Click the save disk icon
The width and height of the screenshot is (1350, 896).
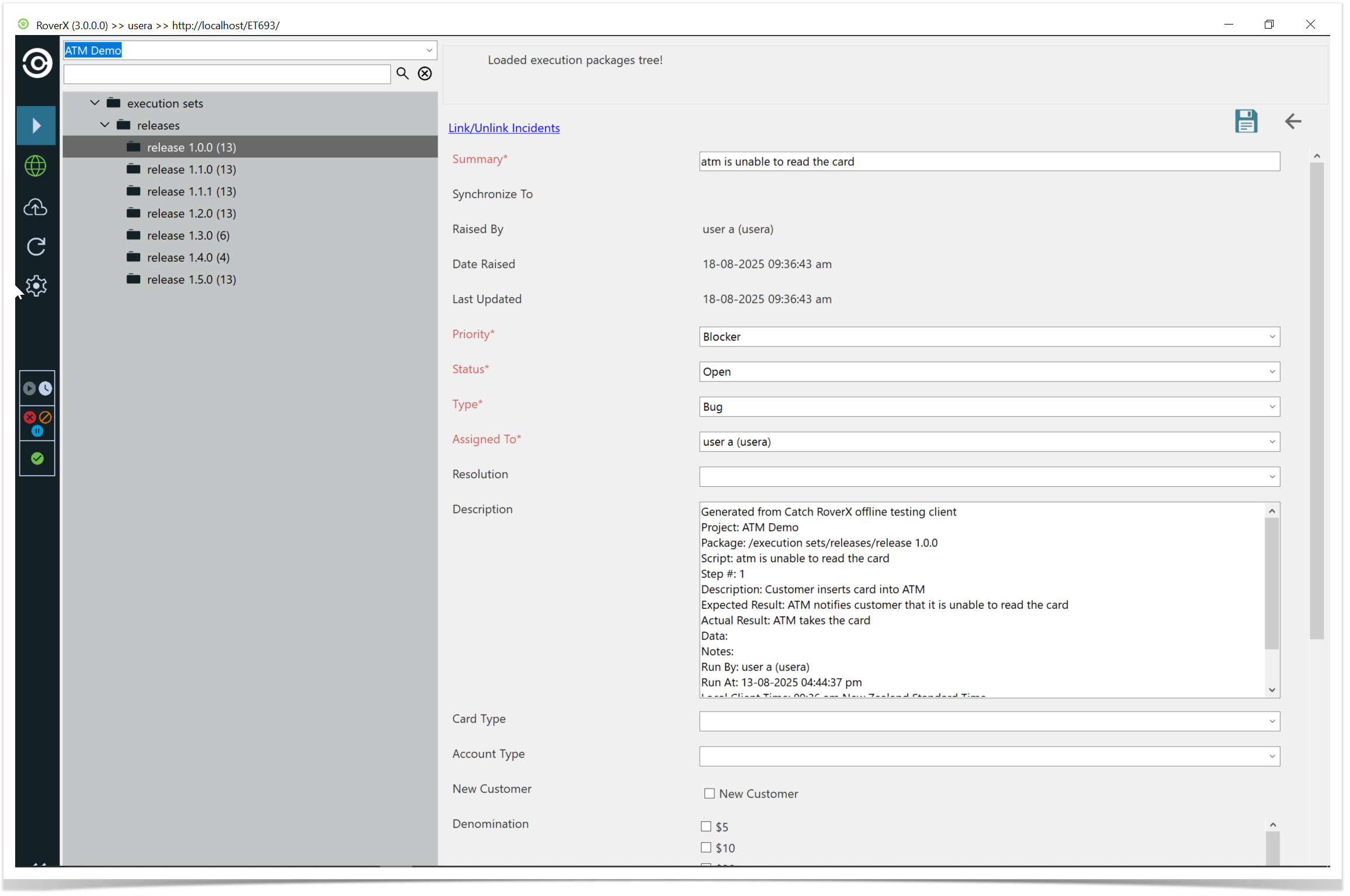pyautogui.click(x=1245, y=121)
